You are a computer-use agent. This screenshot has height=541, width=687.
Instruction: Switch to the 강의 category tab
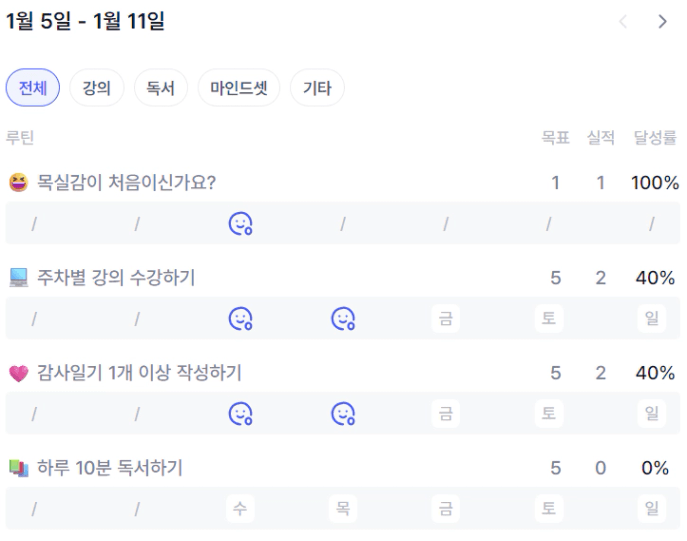[x=97, y=88]
